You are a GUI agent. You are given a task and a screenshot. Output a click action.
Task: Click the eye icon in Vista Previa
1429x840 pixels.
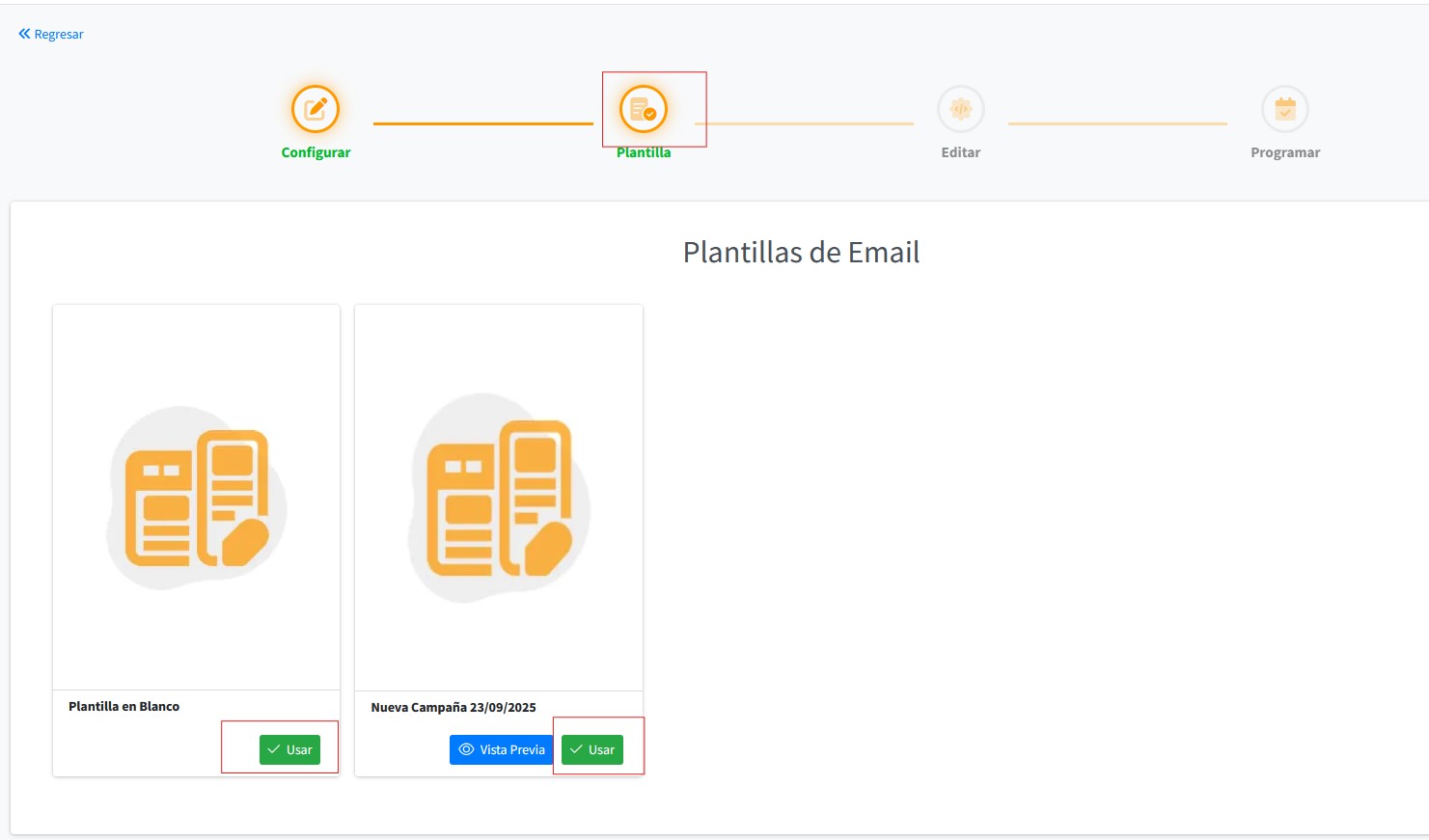click(x=466, y=749)
